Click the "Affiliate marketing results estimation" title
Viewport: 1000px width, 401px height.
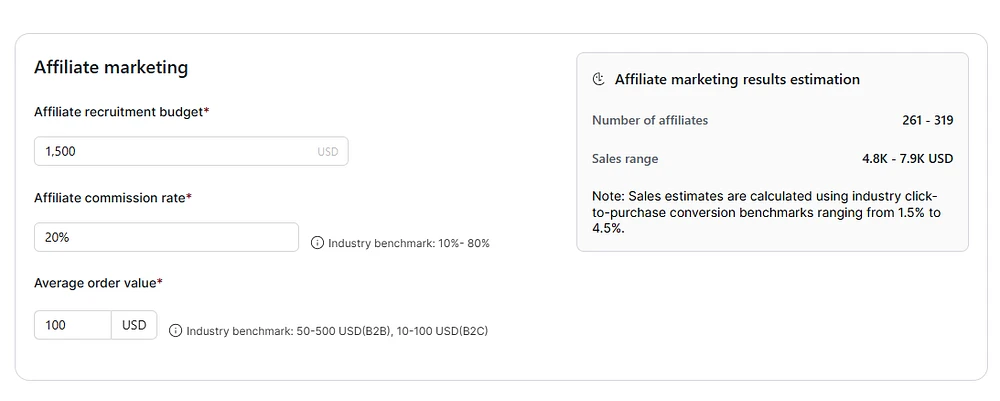[x=737, y=80]
